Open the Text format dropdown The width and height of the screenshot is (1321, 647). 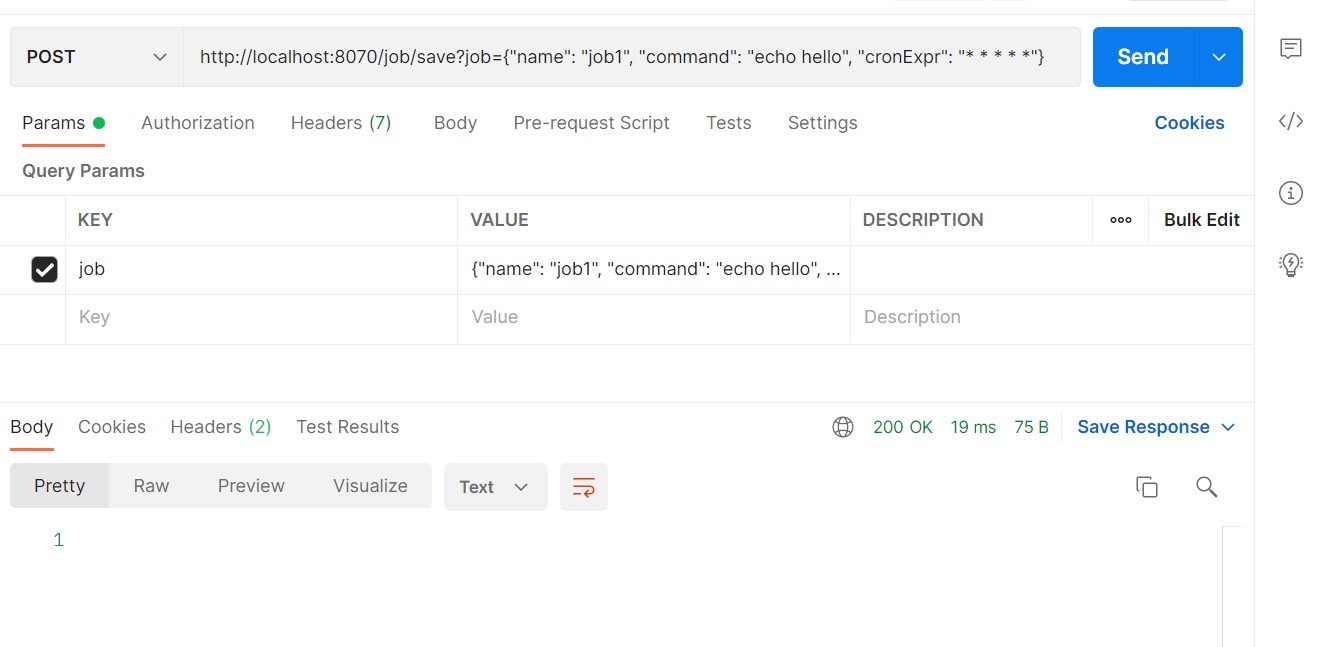[x=495, y=487]
